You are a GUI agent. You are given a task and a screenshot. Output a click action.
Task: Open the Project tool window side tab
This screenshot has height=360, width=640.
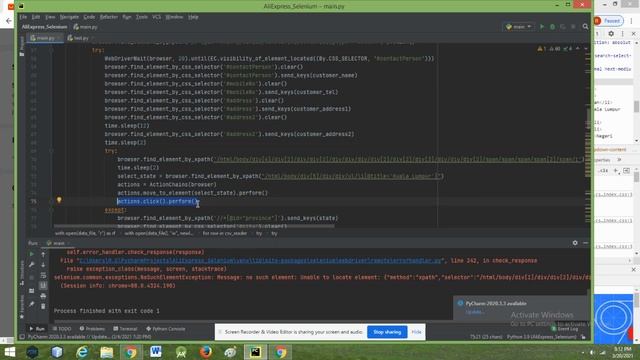coord(22,46)
